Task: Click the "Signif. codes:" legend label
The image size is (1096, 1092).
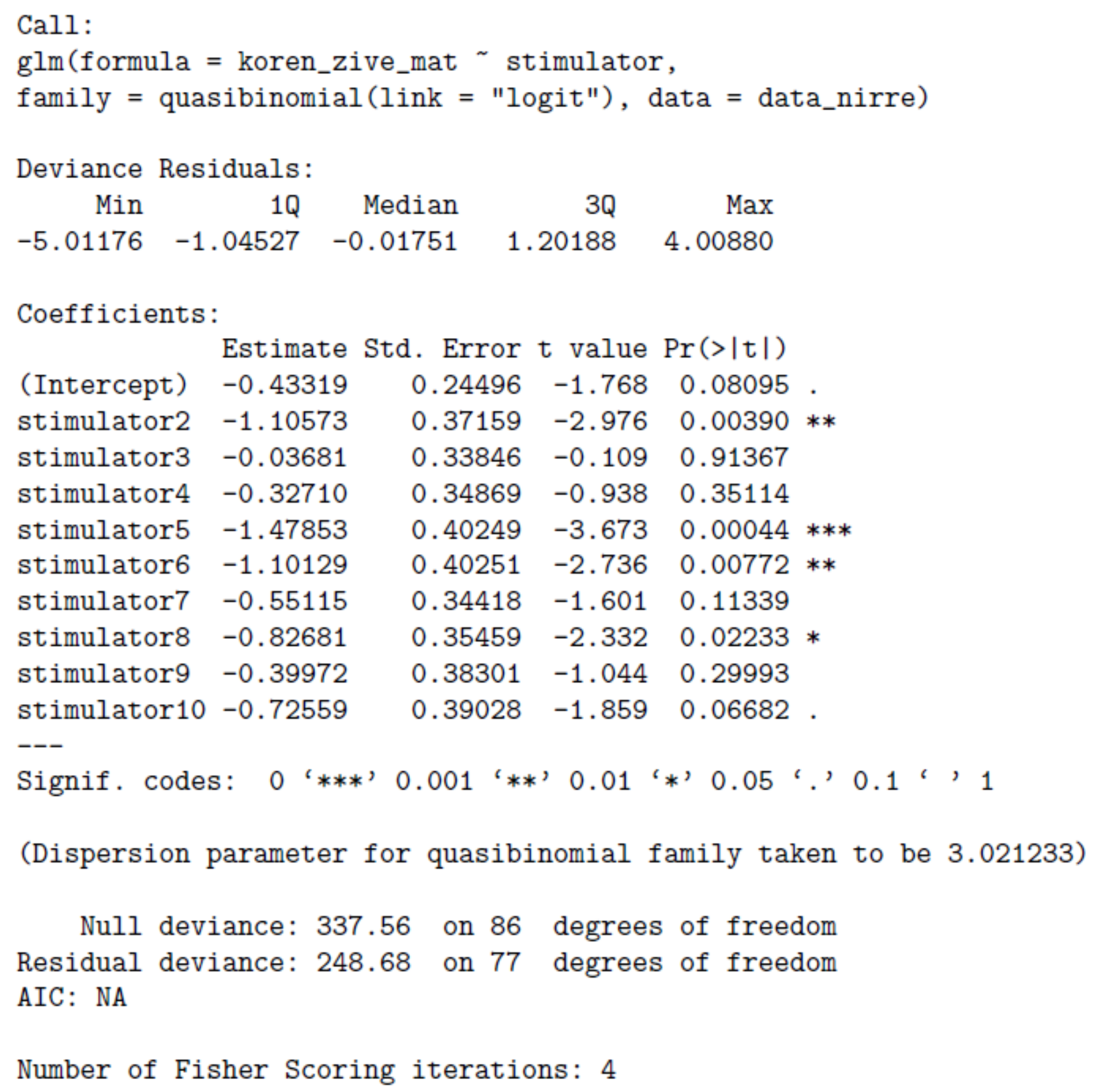Action: [126, 782]
